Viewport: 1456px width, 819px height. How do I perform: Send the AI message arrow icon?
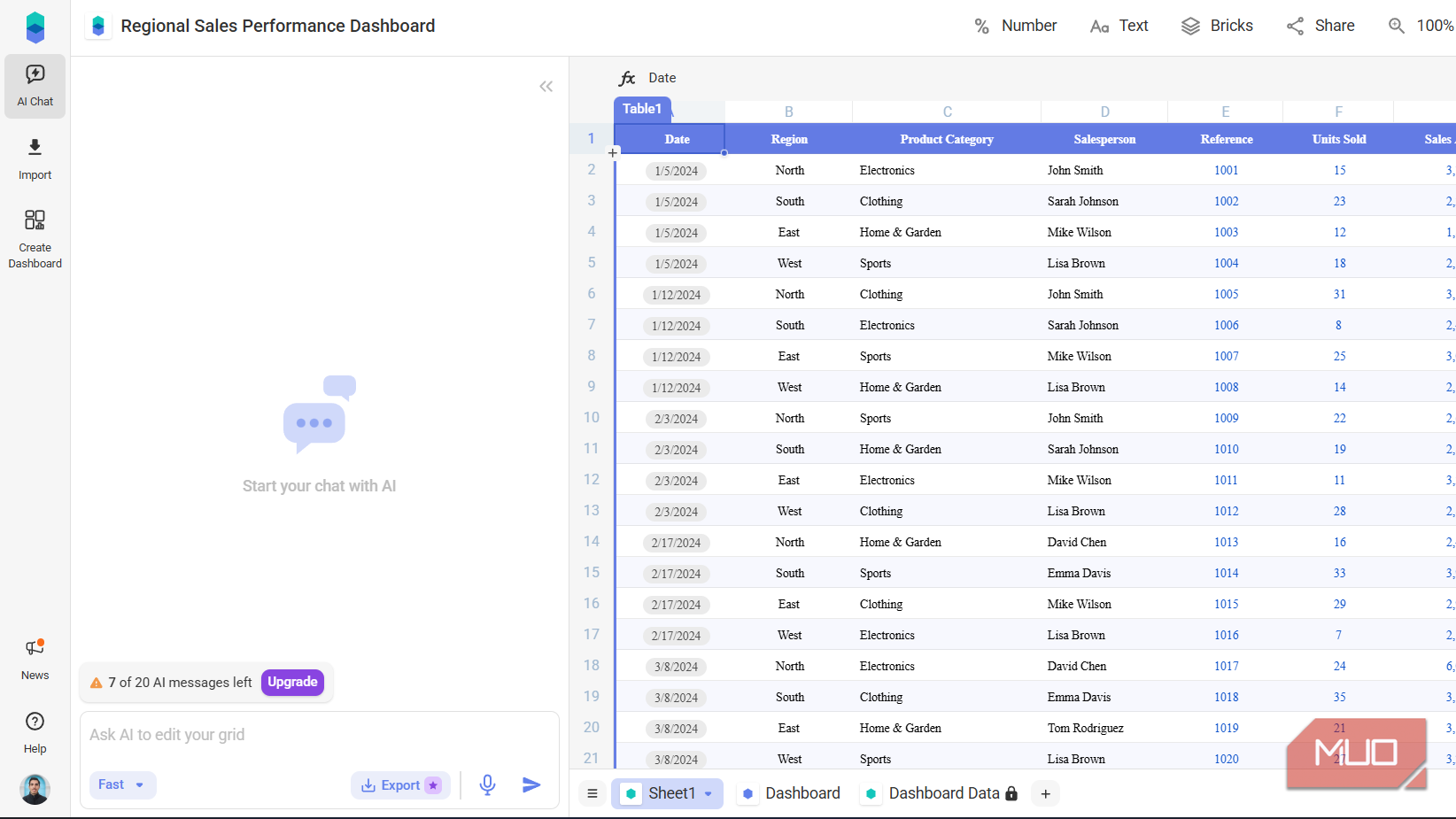531,784
